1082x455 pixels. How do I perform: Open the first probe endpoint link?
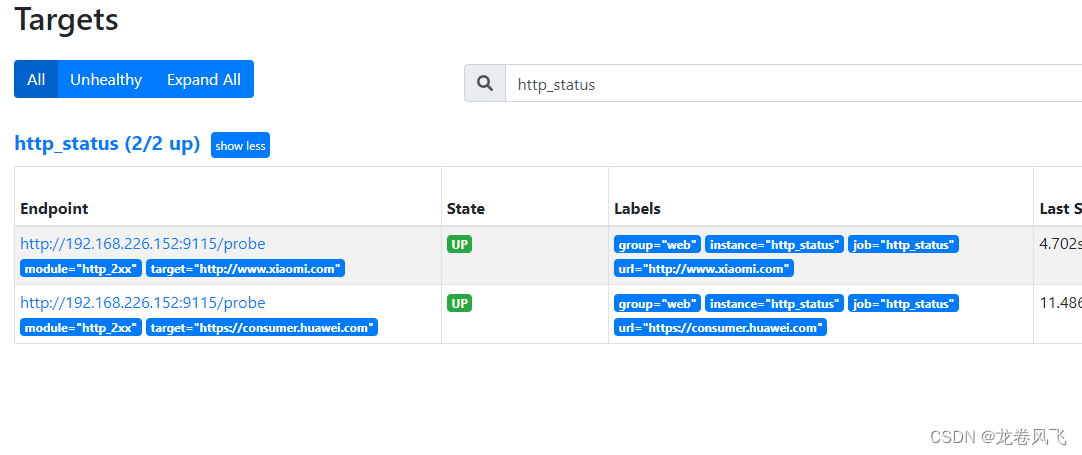[143, 243]
